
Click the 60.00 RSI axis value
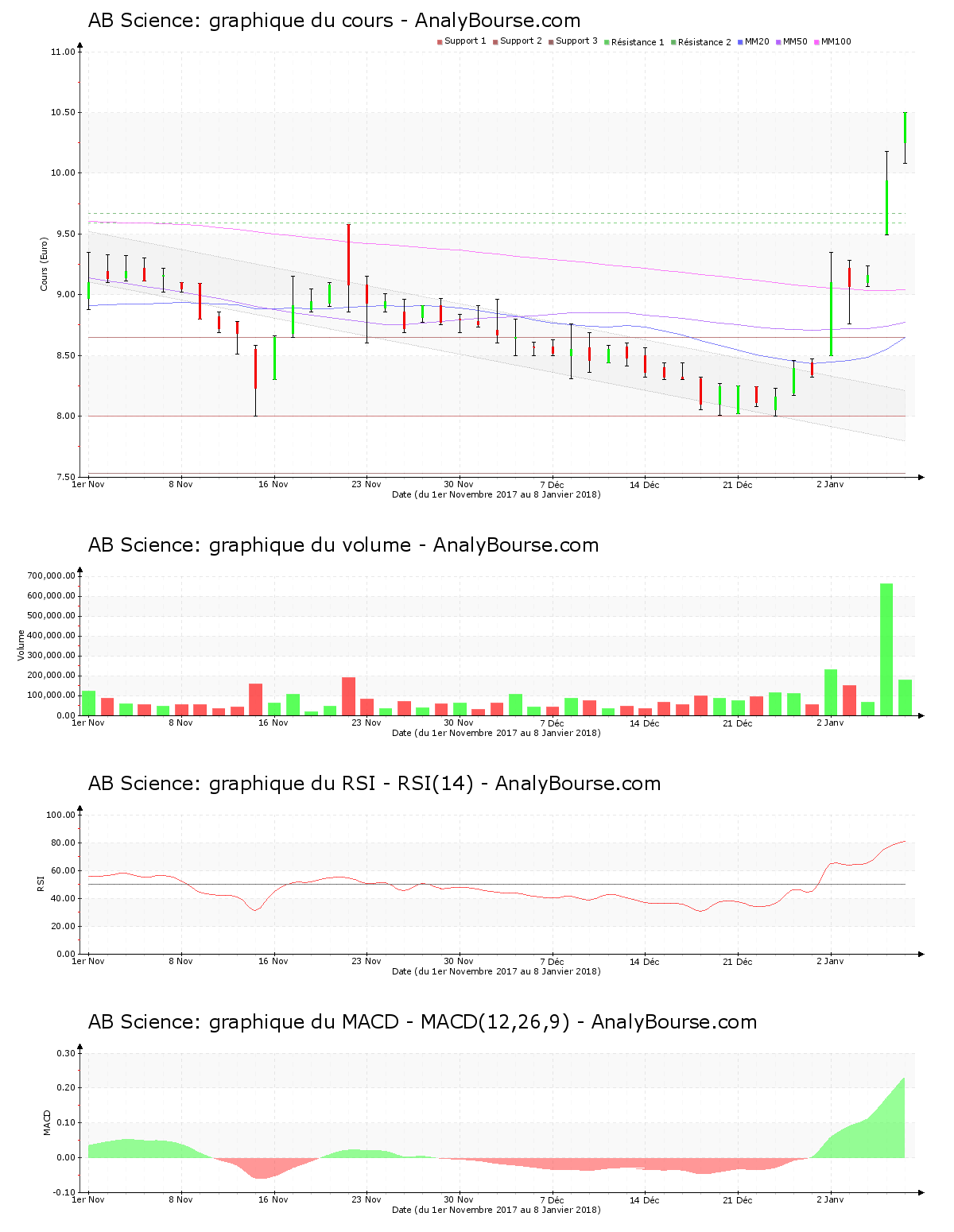64,870
